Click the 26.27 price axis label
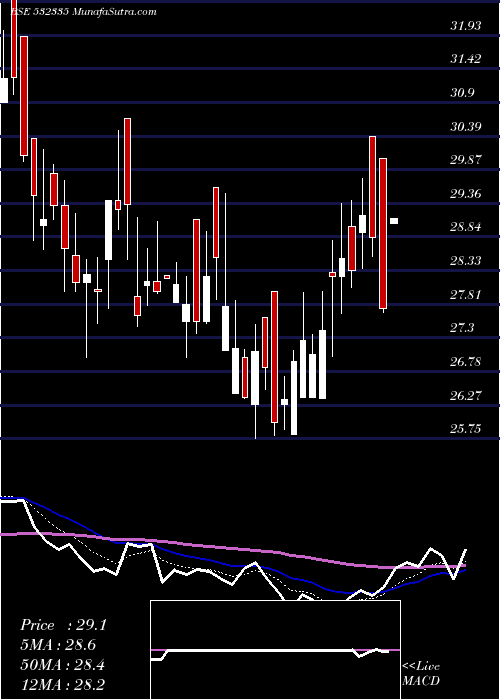The image size is (500, 700). point(466,396)
